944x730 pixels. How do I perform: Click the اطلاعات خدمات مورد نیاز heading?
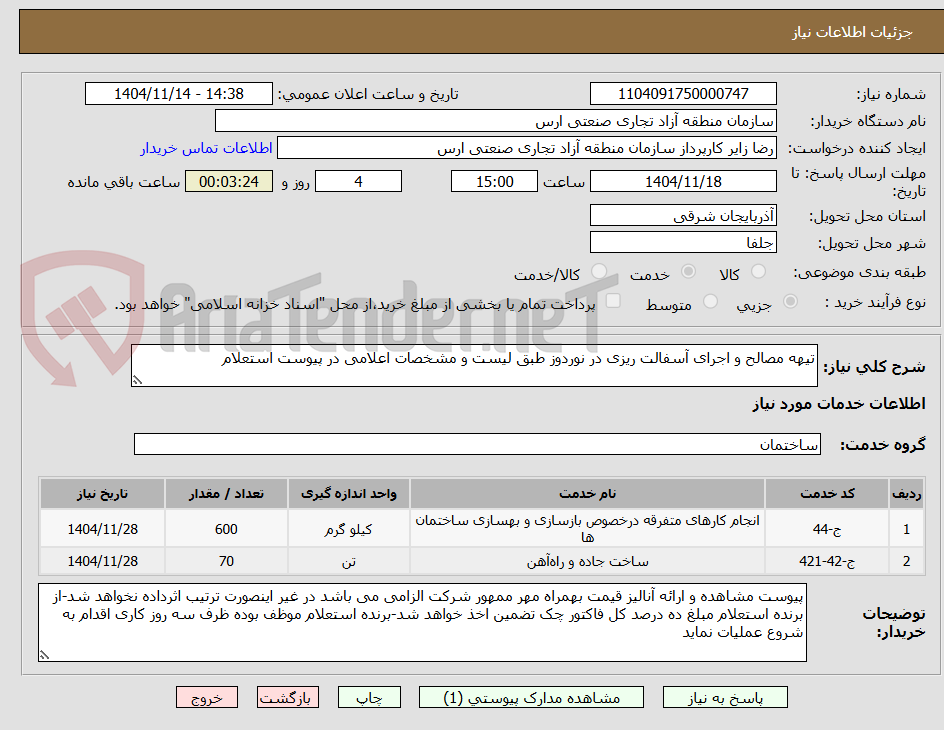[x=839, y=403]
